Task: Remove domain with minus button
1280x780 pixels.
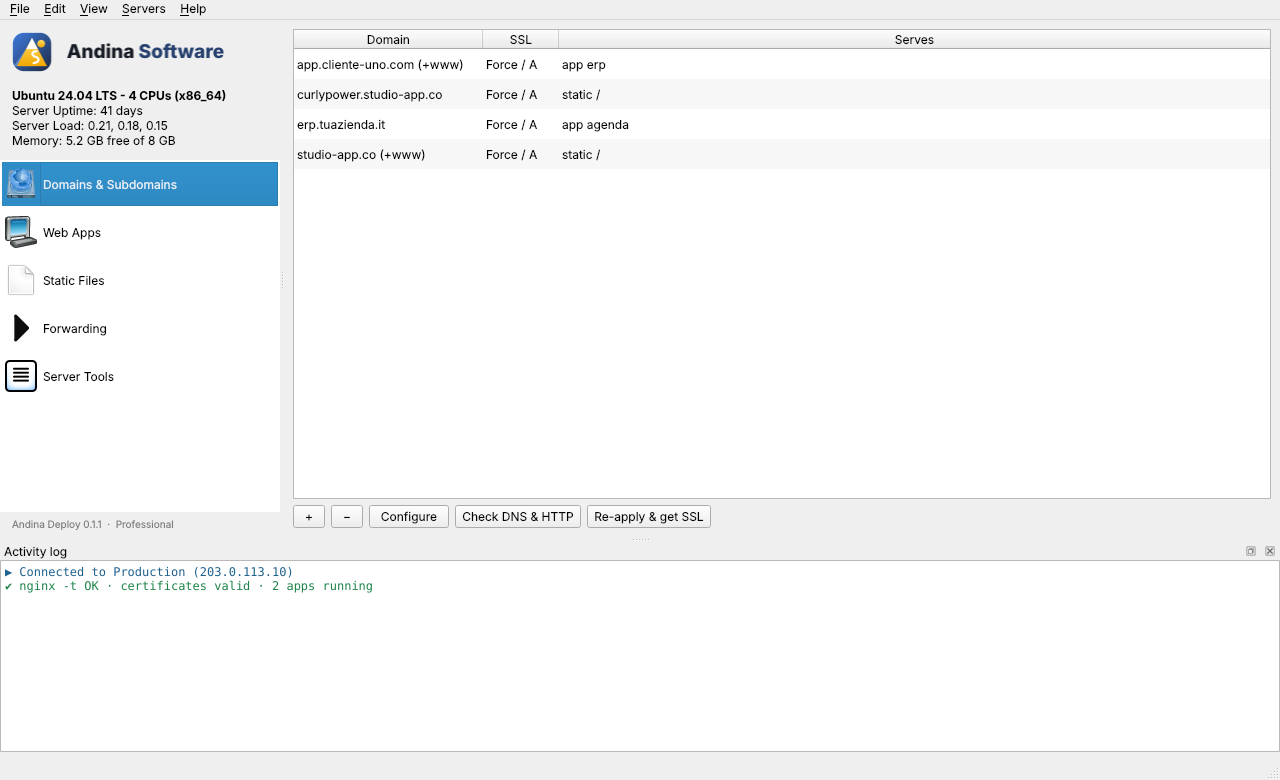Action: click(x=347, y=516)
